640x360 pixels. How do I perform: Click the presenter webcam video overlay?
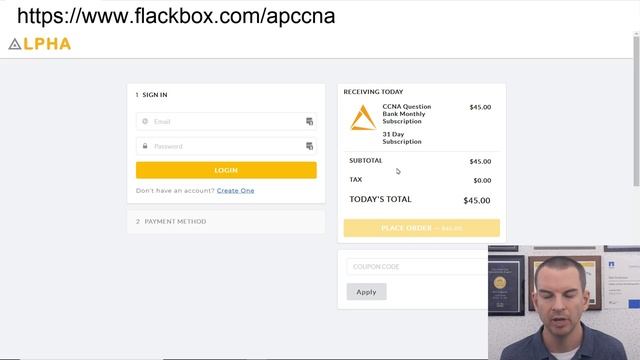564,302
